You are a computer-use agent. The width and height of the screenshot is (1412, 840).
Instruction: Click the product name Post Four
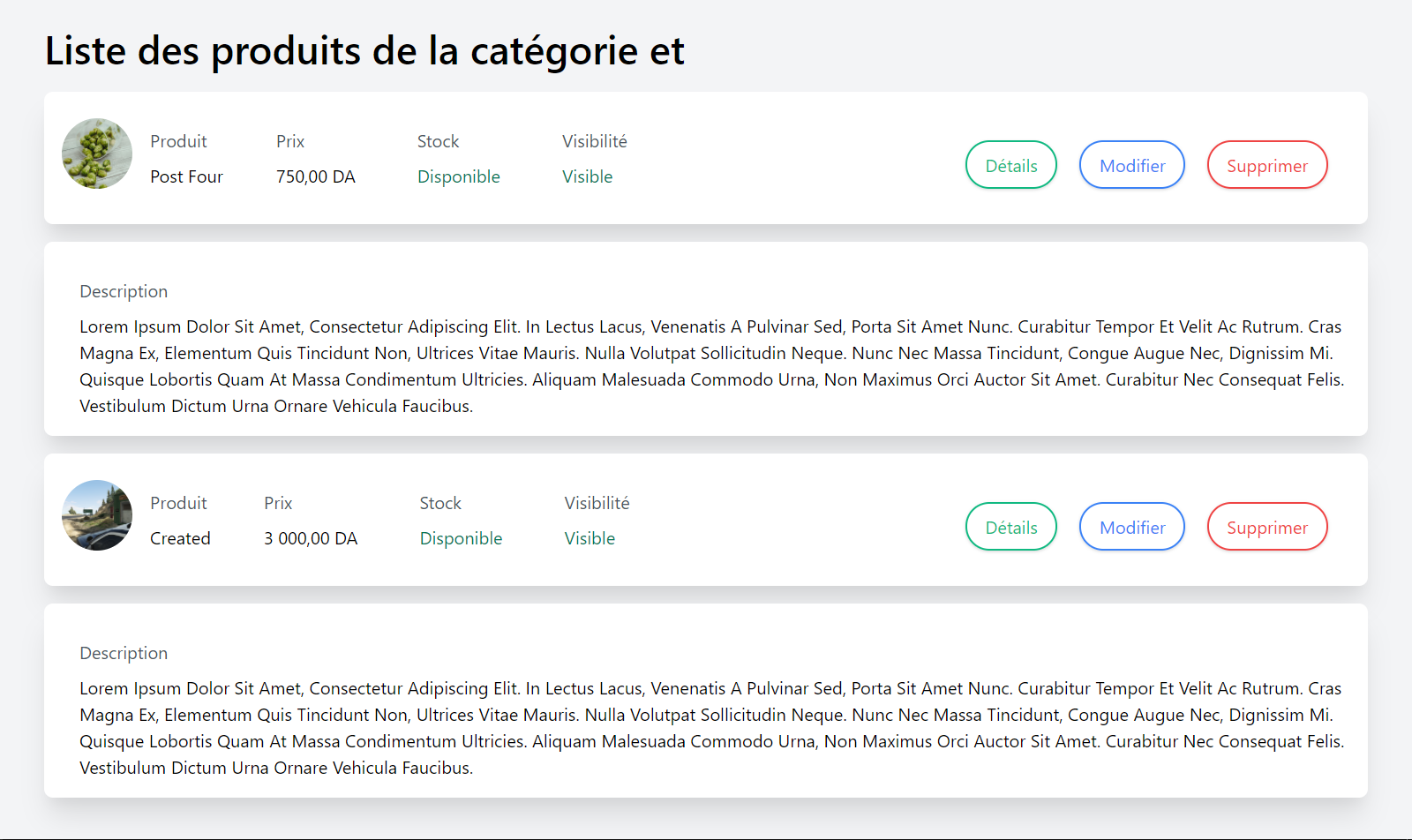tap(186, 176)
